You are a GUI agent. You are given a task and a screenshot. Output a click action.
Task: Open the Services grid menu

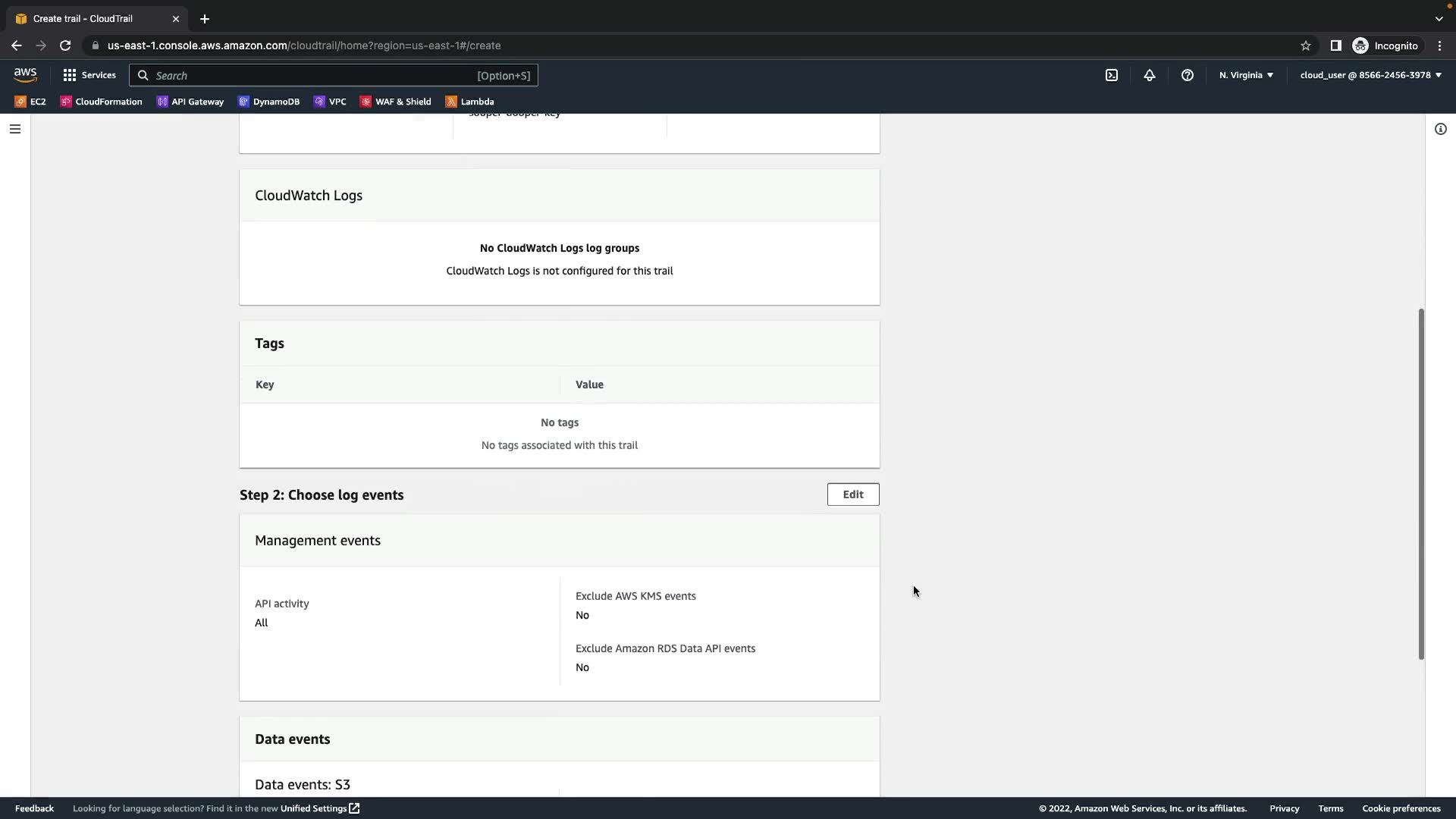[89, 75]
